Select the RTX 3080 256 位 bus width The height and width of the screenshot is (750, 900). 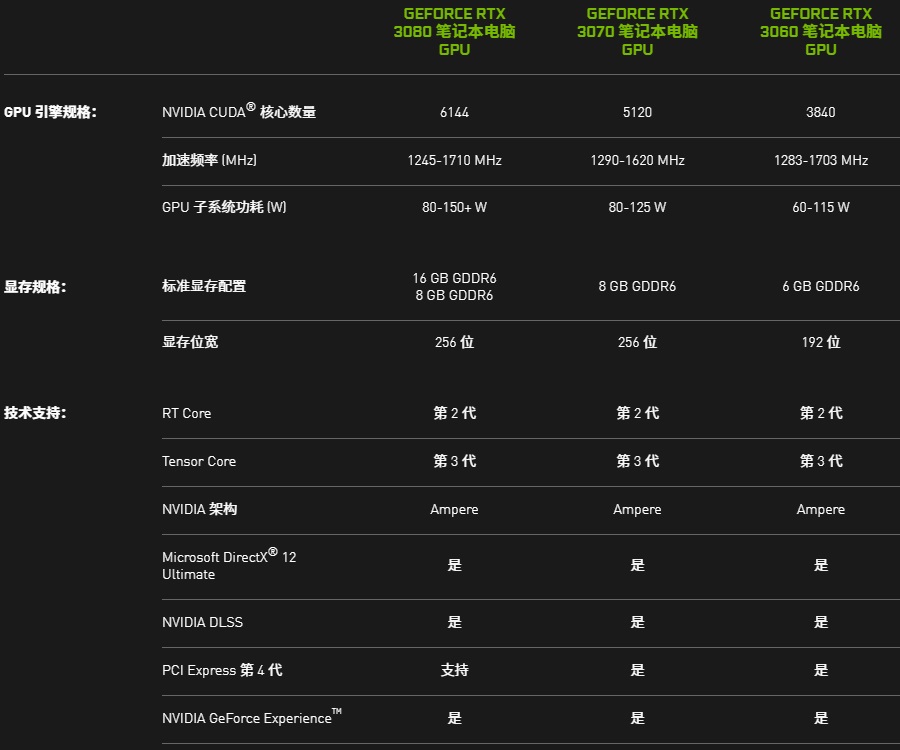coord(454,342)
